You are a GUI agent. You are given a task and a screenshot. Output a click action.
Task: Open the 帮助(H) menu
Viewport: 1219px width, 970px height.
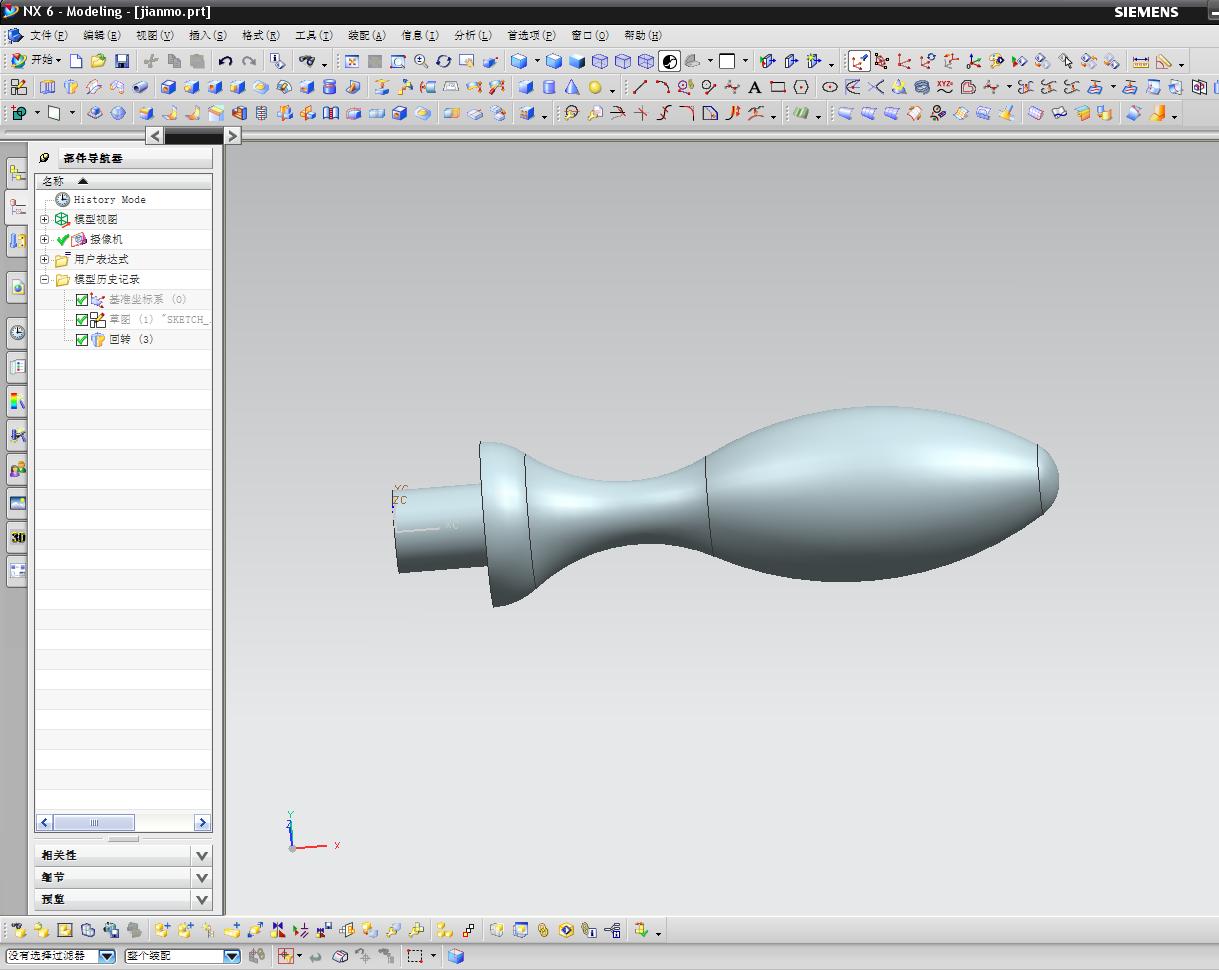[x=642, y=35]
